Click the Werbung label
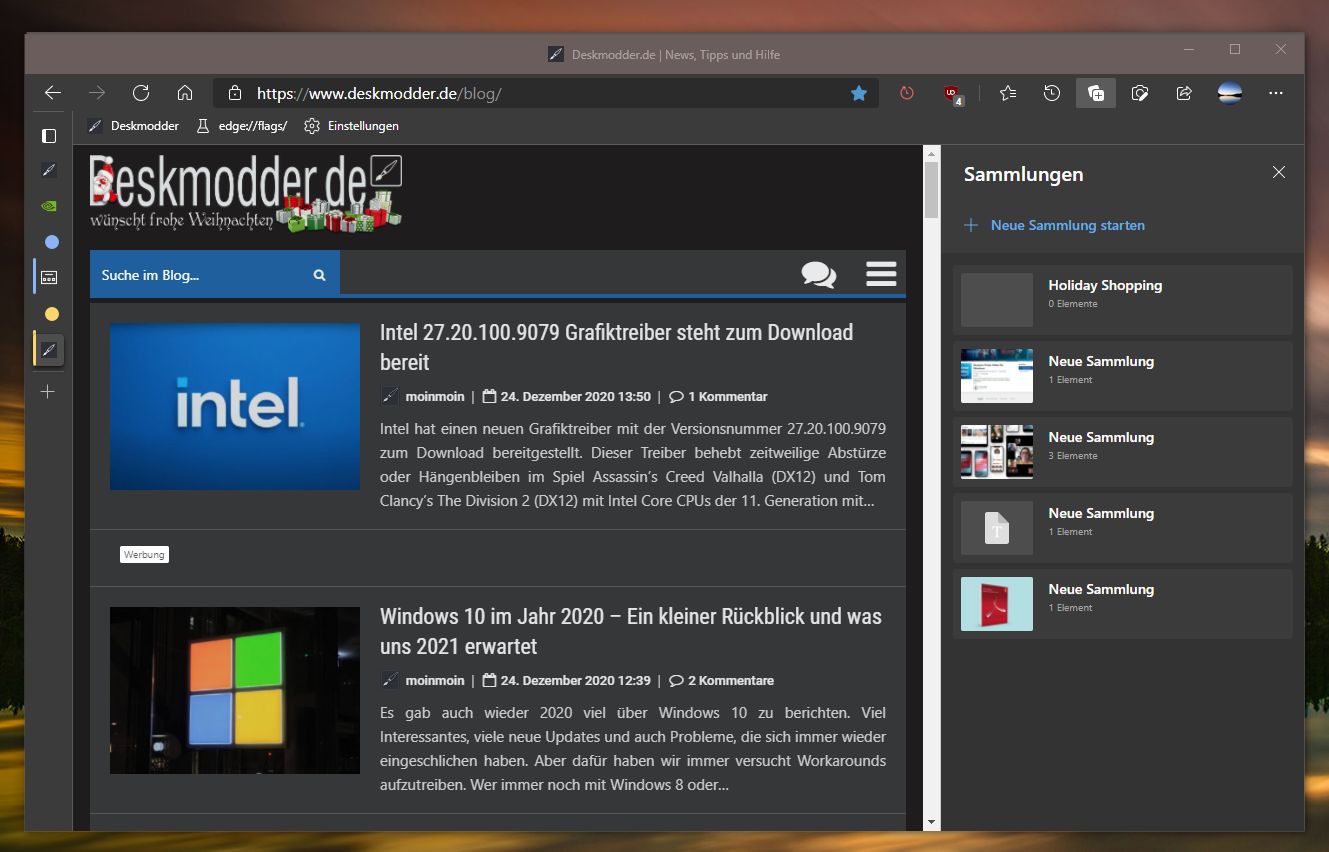Viewport: 1329px width, 852px height. [x=144, y=554]
